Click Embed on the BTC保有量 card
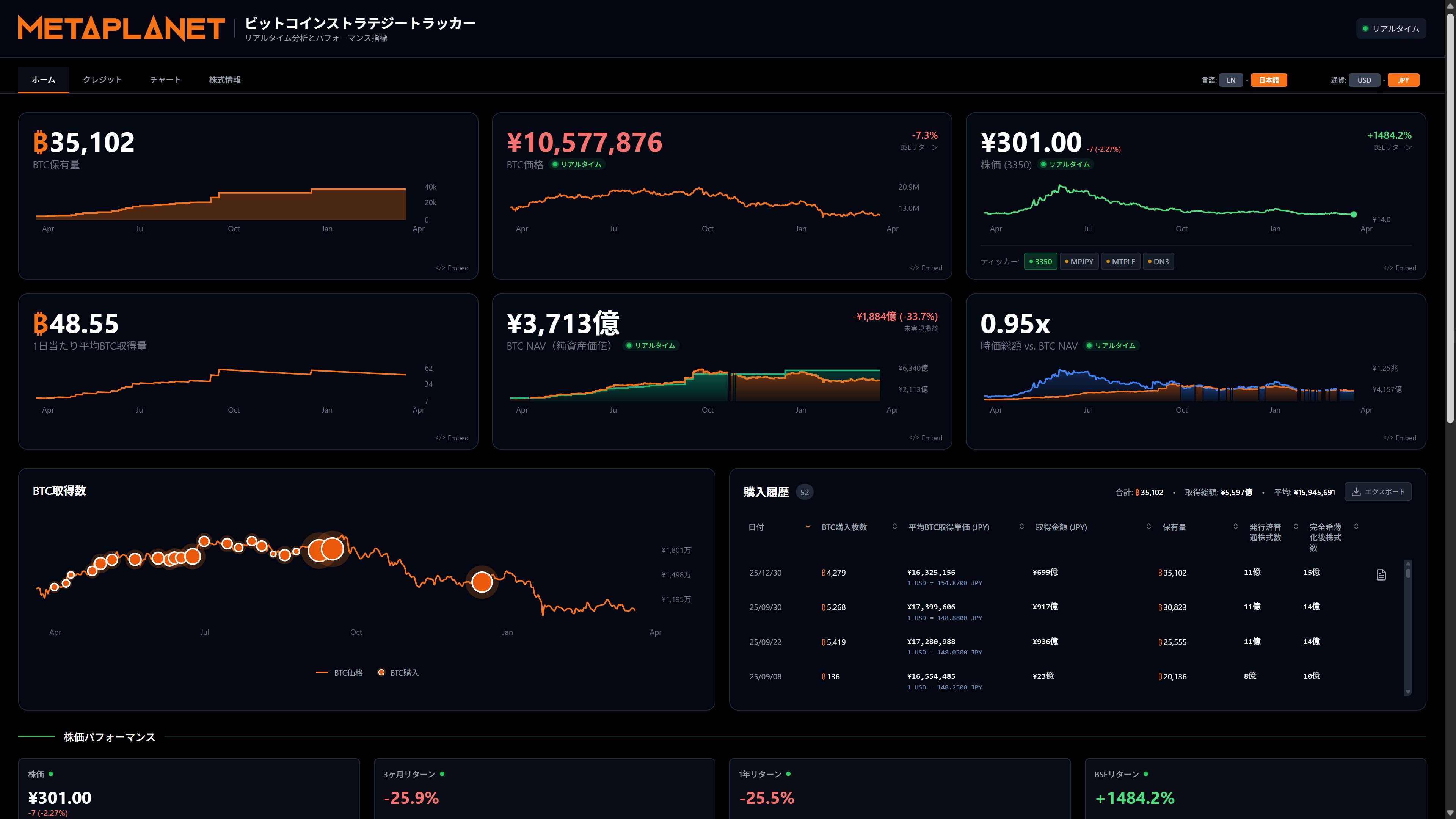The image size is (1456, 819). tap(452, 268)
